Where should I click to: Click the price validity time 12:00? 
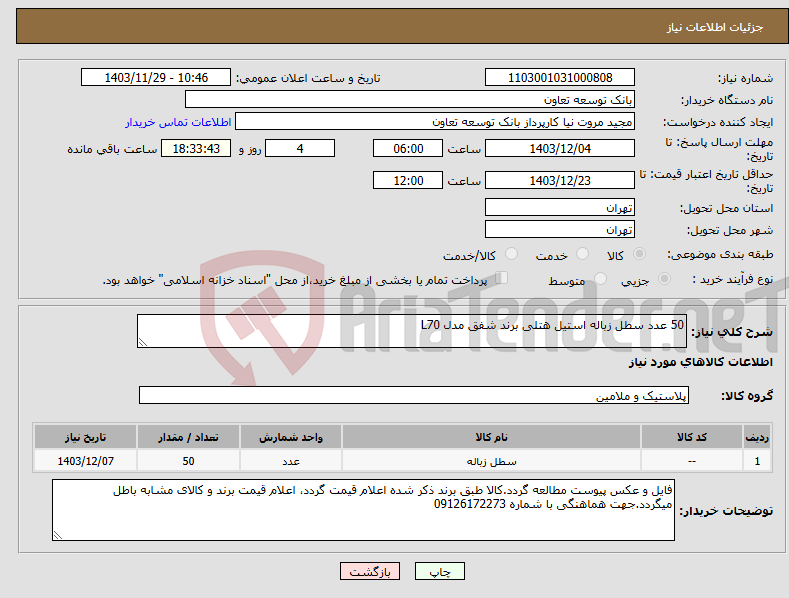[408, 180]
